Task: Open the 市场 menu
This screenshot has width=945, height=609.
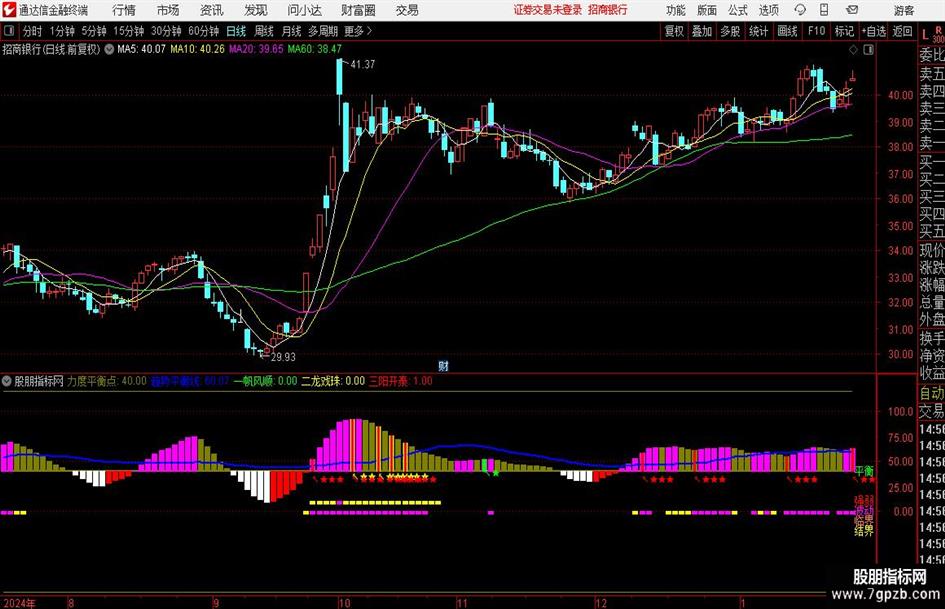Action: click(x=168, y=10)
